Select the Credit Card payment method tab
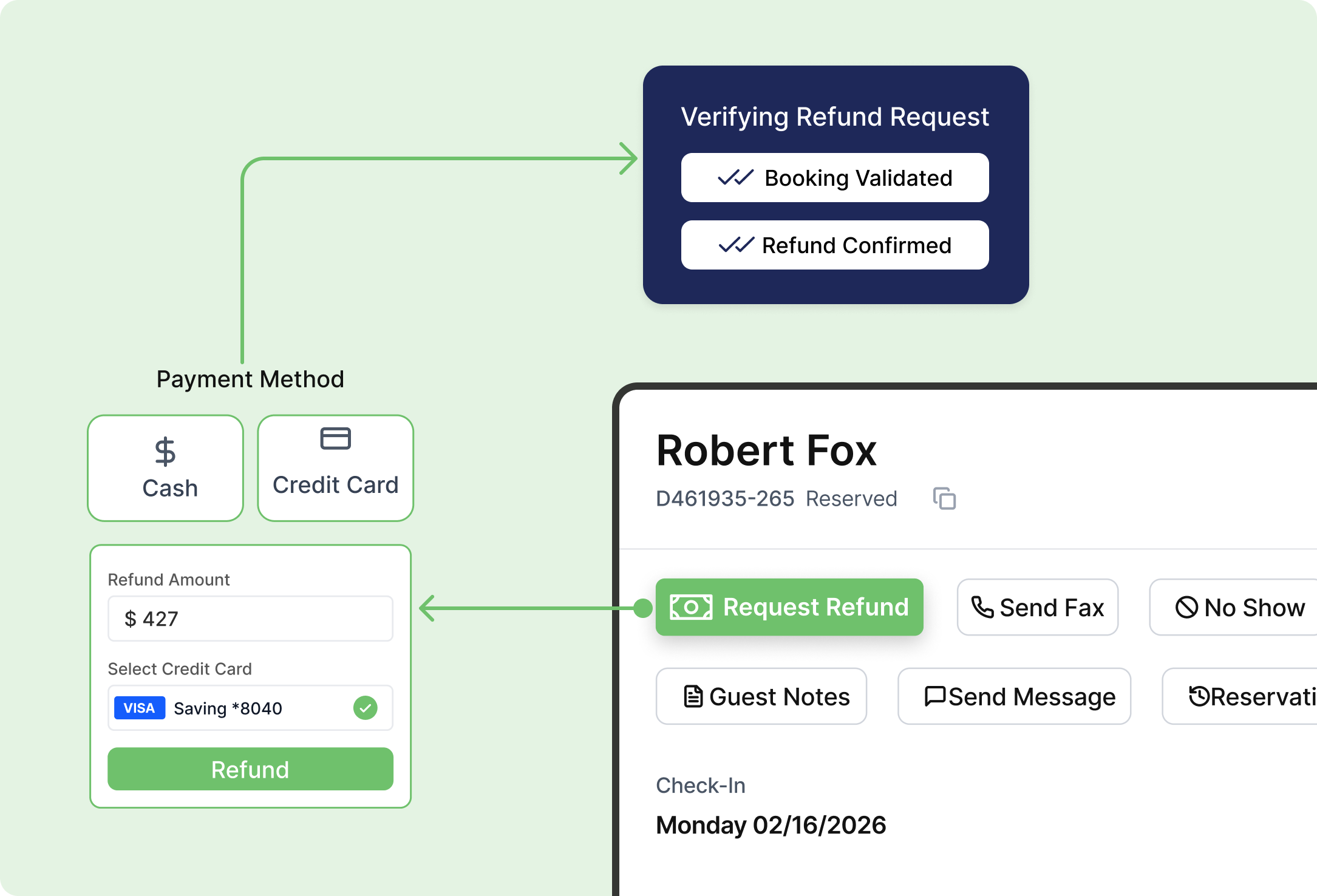The image size is (1317, 896). [335, 468]
